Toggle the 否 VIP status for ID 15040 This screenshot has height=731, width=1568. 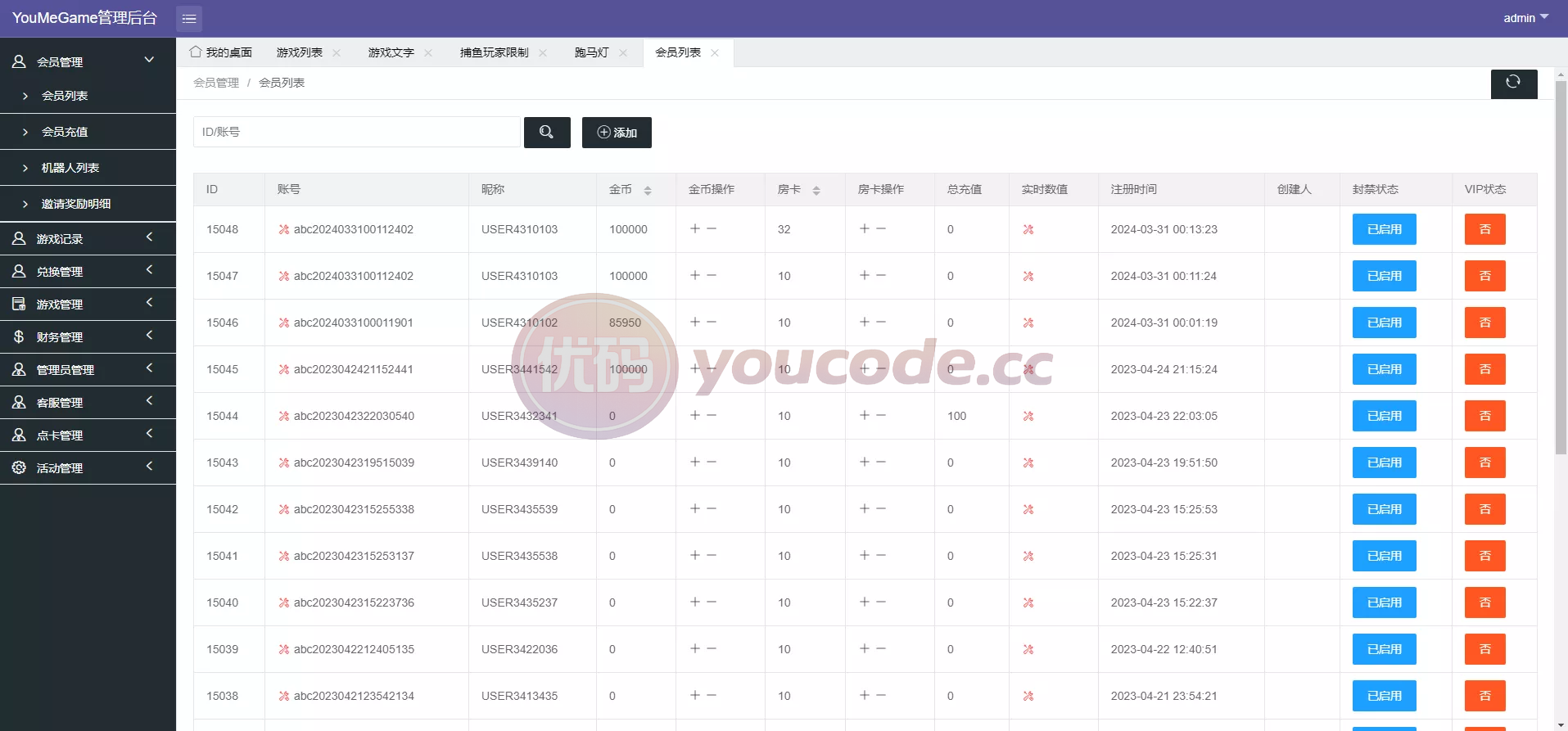[x=1485, y=602]
